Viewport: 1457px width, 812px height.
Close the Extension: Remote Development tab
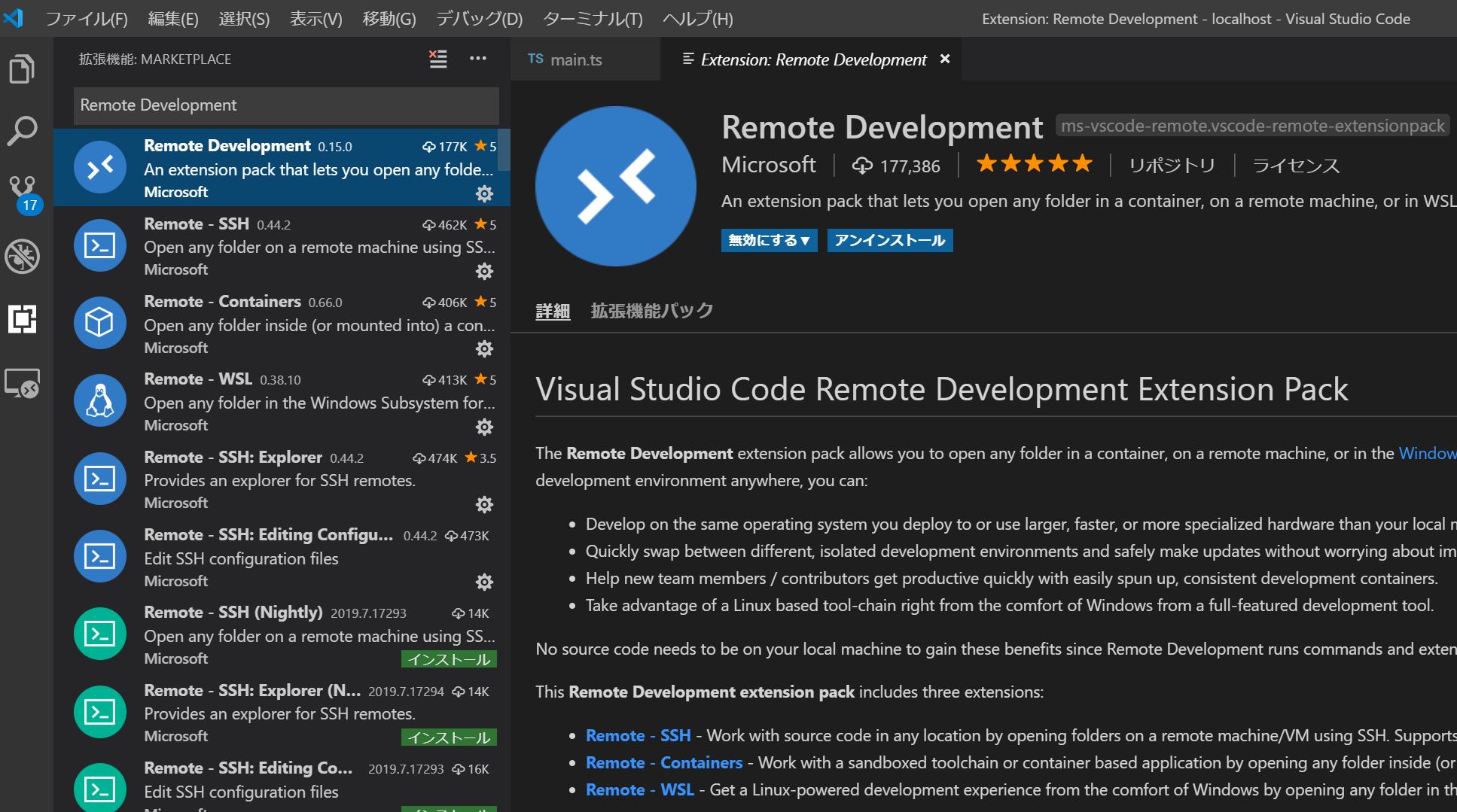pyautogui.click(x=945, y=59)
